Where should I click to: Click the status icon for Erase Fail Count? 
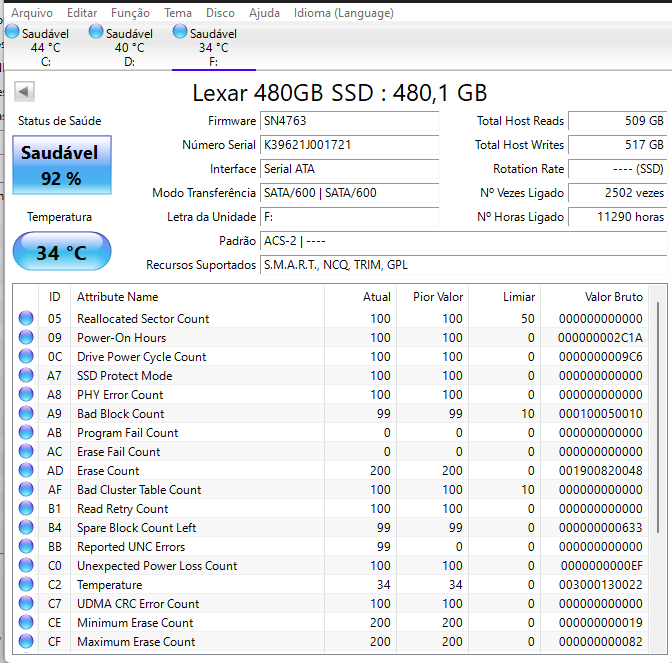click(26, 451)
